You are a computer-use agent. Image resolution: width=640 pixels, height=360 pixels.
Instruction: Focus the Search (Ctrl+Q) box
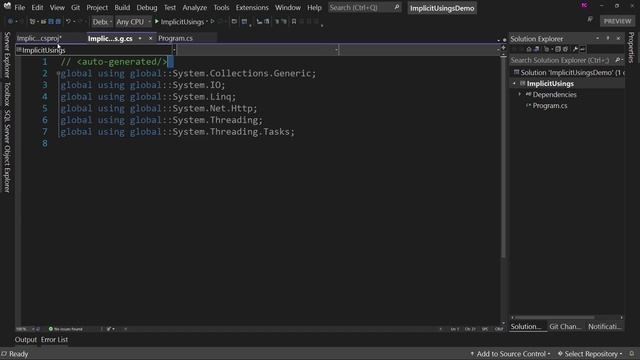coord(364,8)
